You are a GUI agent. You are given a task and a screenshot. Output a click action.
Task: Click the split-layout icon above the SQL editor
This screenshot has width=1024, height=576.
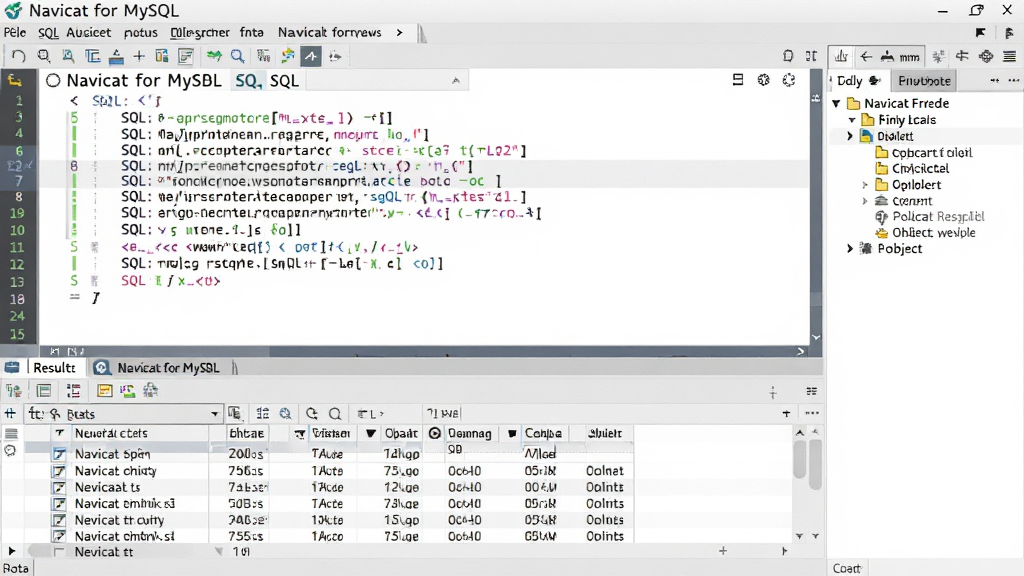click(x=738, y=80)
